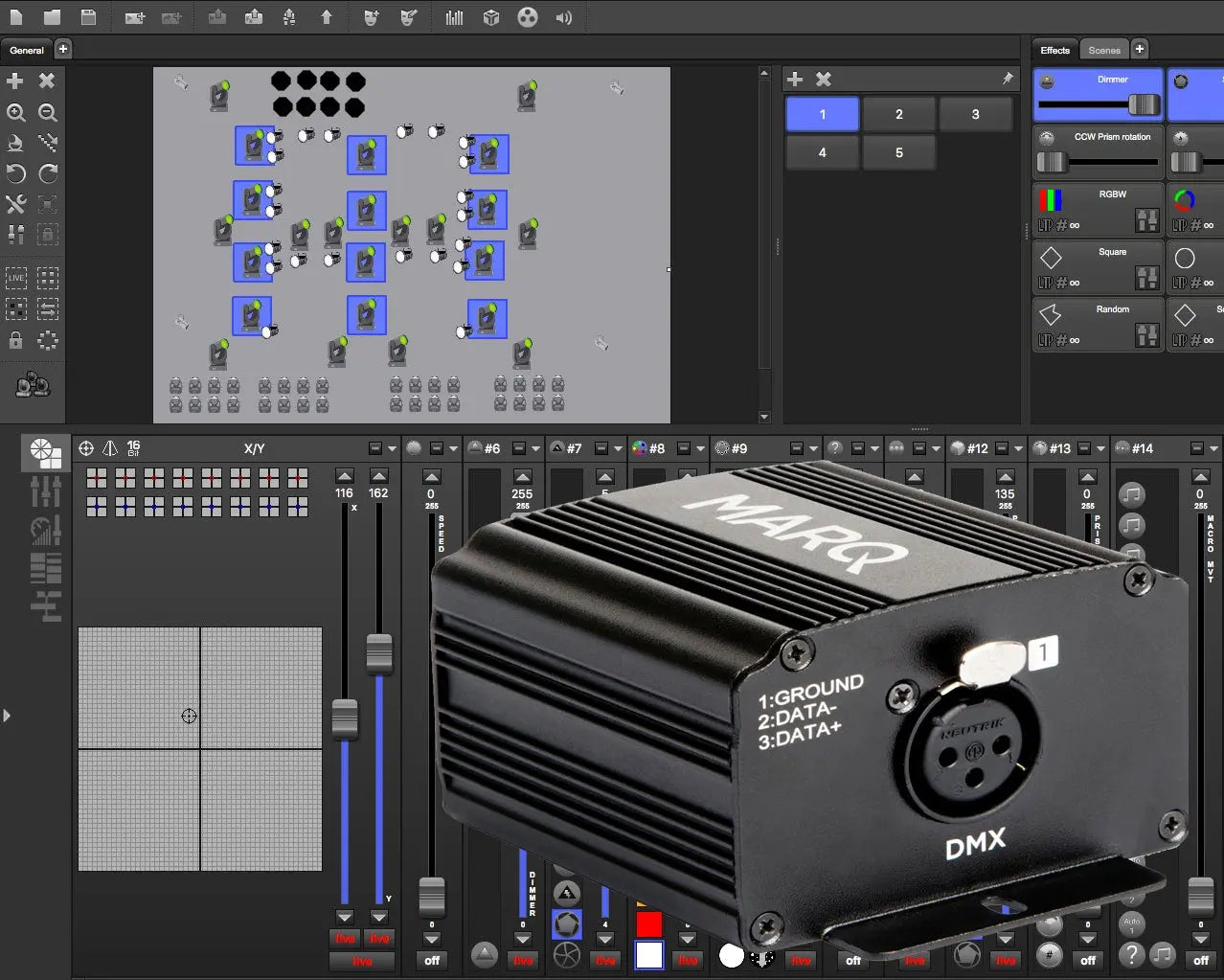Viewport: 1224px width, 980px height.
Task: Click the pin icon above scene buttons
Action: point(1008,80)
